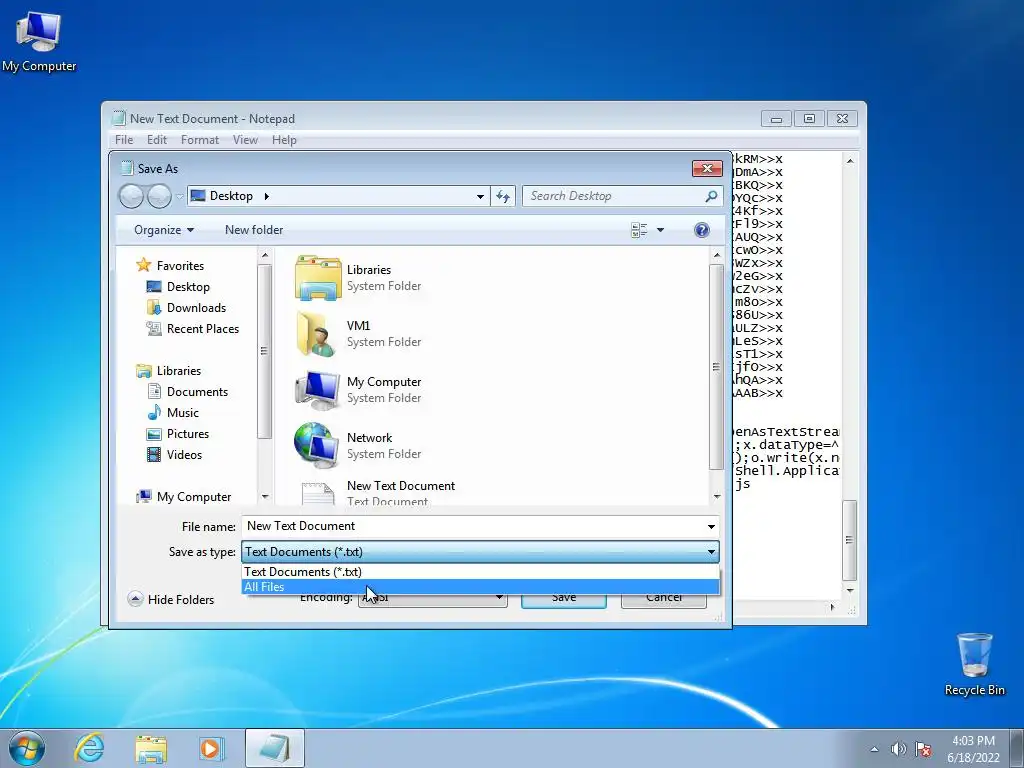Select Downloads under Favorites

[x=196, y=308]
